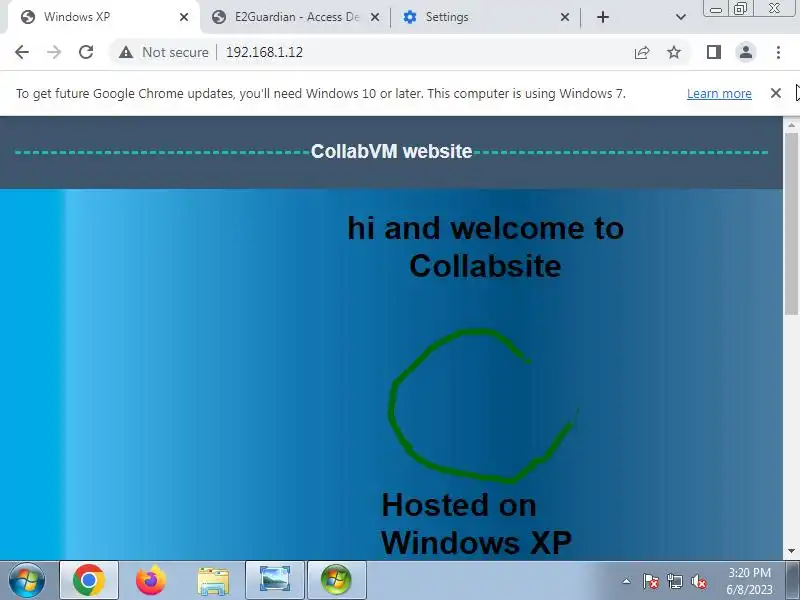The width and height of the screenshot is (800, 600).
Task: Open the Chrome profile avatar menu
Action: tap(746, 52)
